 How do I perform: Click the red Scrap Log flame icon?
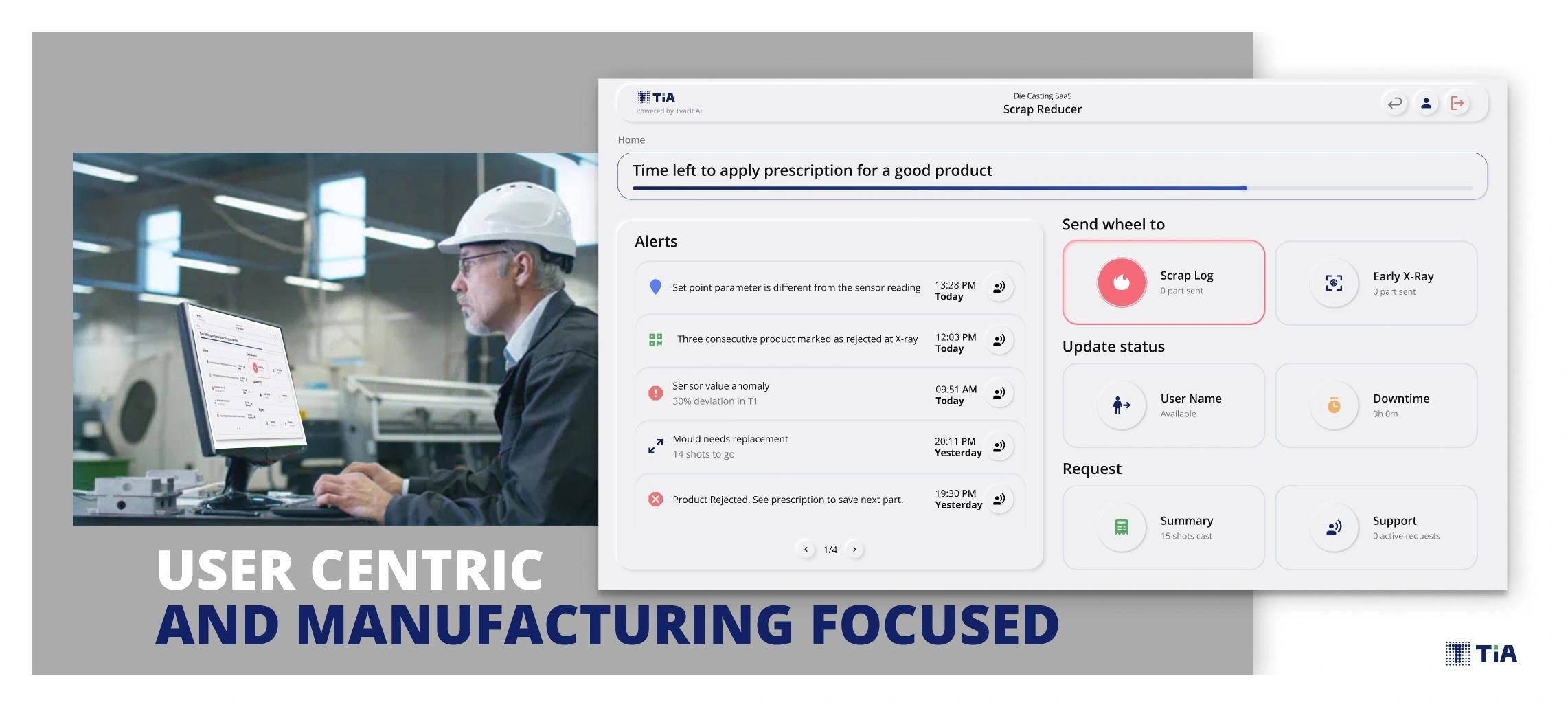click(1122, 282)
